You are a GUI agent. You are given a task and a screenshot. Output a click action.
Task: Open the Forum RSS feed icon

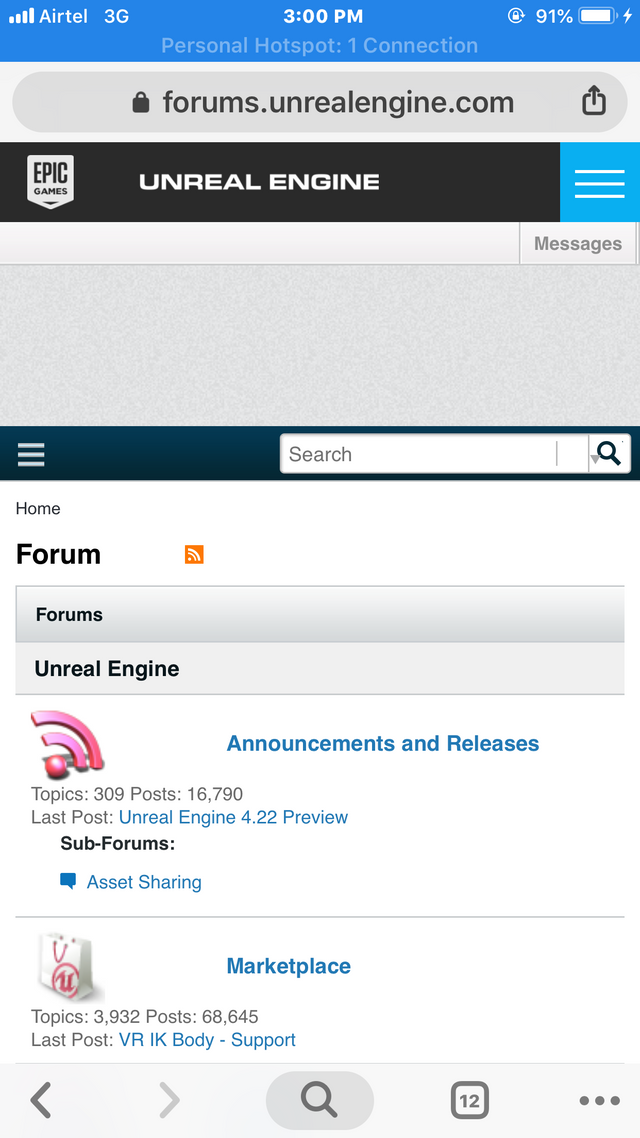click(194, 554)
